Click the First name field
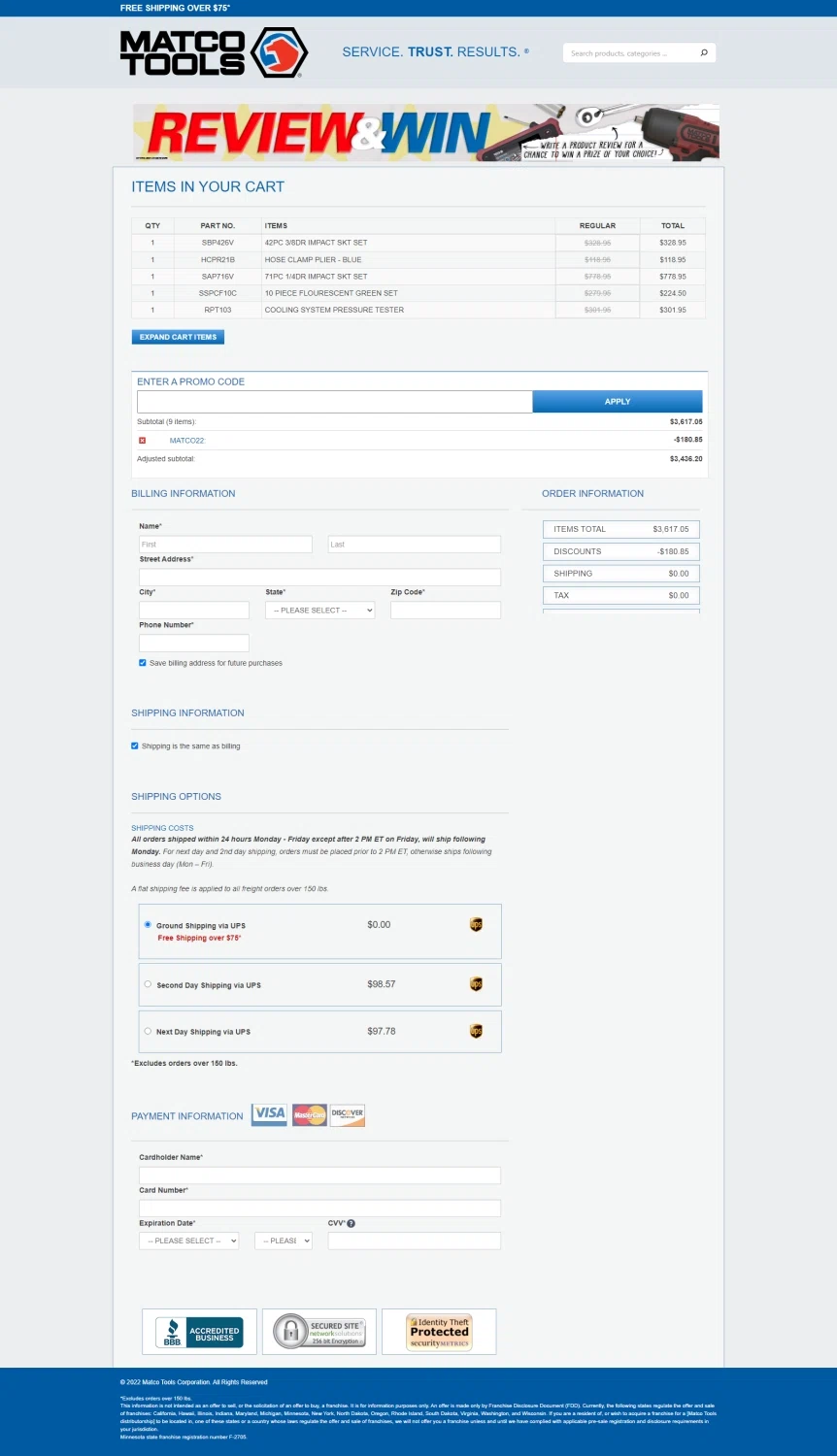This screenshot has height=1456, width=837. coord(225,545)
